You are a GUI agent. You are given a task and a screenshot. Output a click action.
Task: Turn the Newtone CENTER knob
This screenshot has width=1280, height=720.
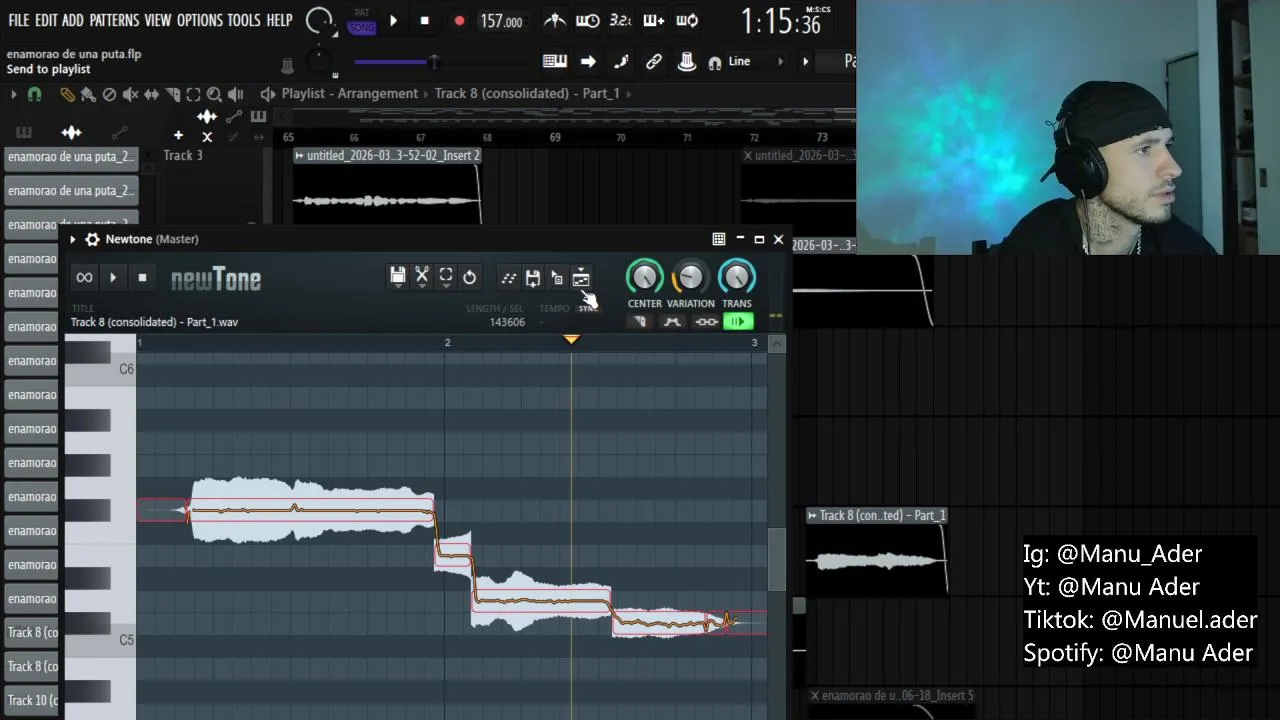pos(644,277)
